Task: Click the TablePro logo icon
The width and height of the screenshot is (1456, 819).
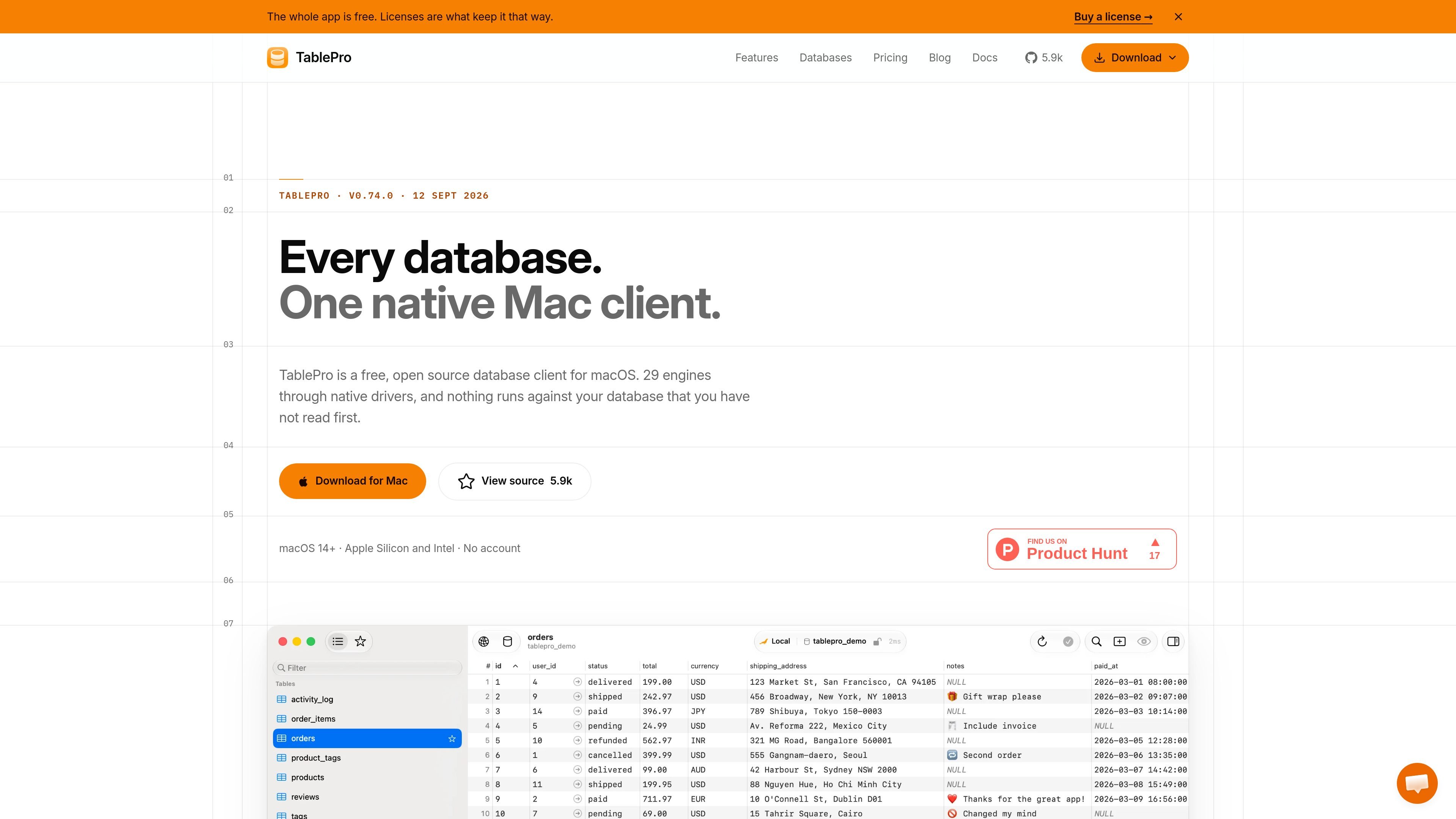Action: pyautogui.click(x=278, y=58)
